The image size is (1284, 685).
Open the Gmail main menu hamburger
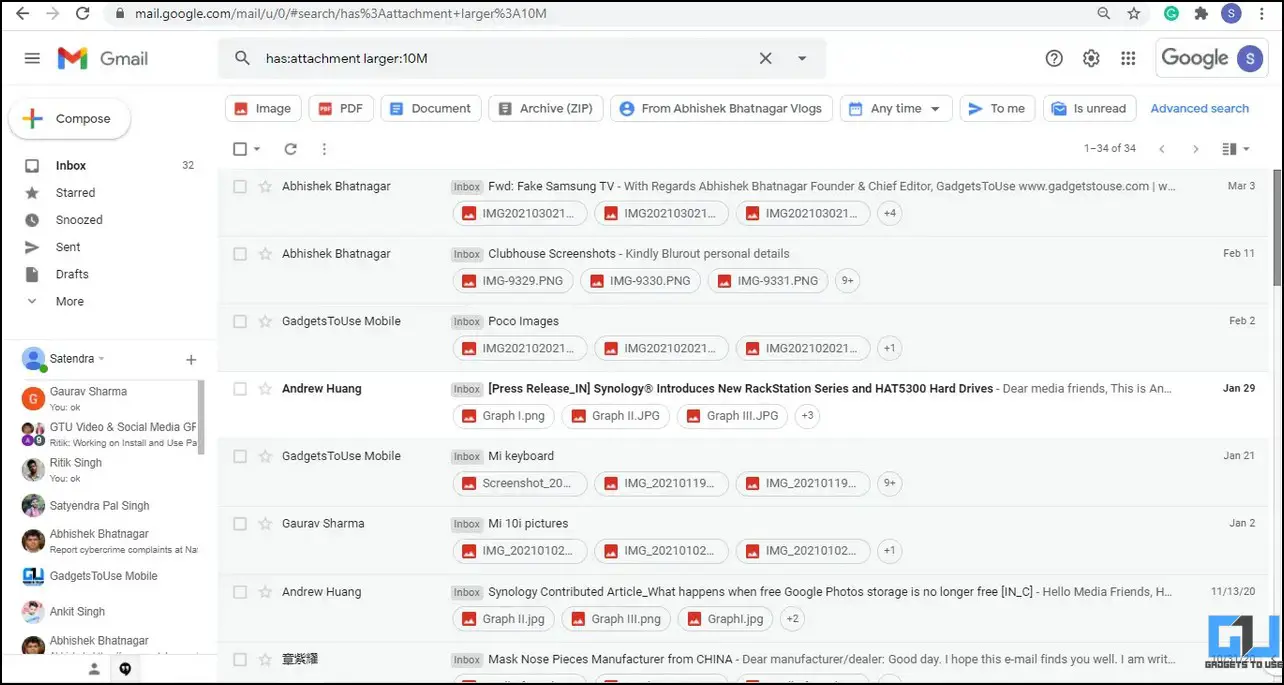coord(32,59)
